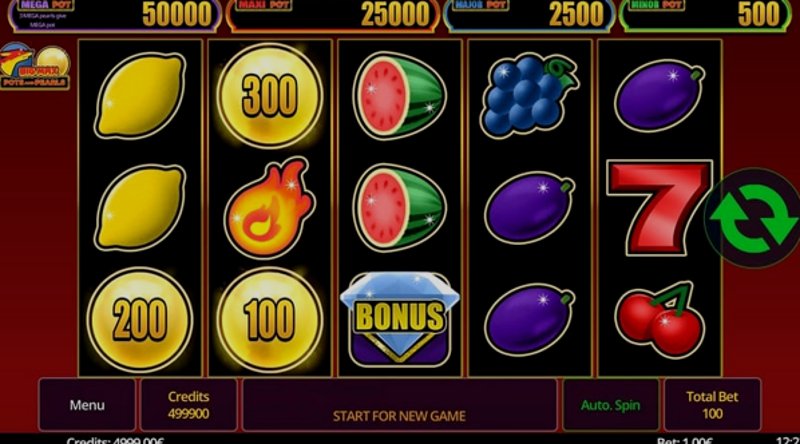800x444 pixels.
Task: Click the START FOR NEW GAME bar
Action: (399, 405)
